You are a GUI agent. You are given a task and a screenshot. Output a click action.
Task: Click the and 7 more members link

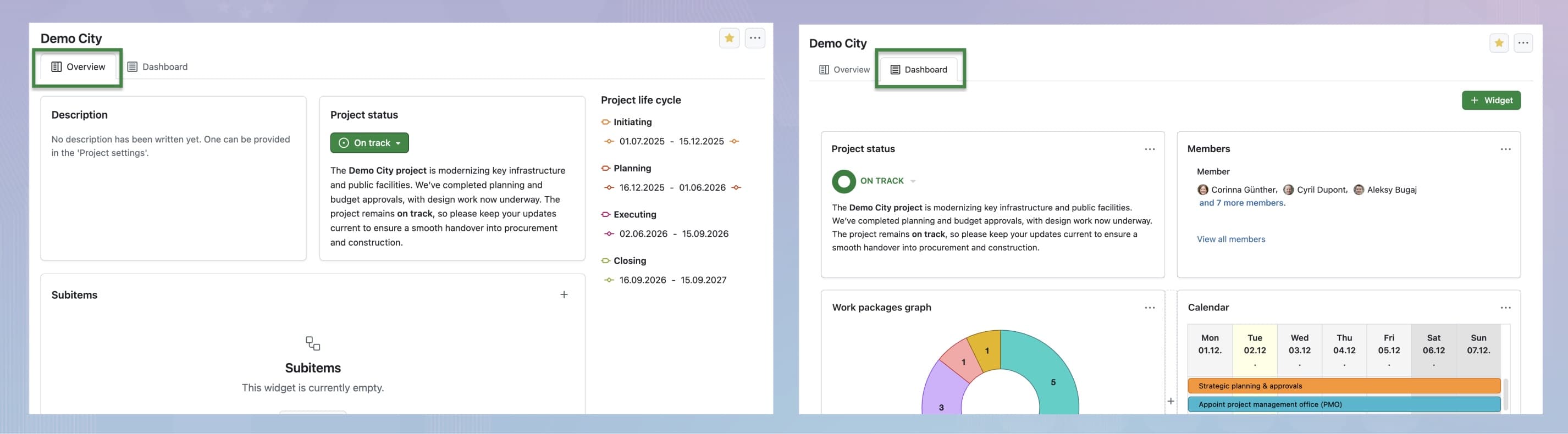pos(1242,203)
